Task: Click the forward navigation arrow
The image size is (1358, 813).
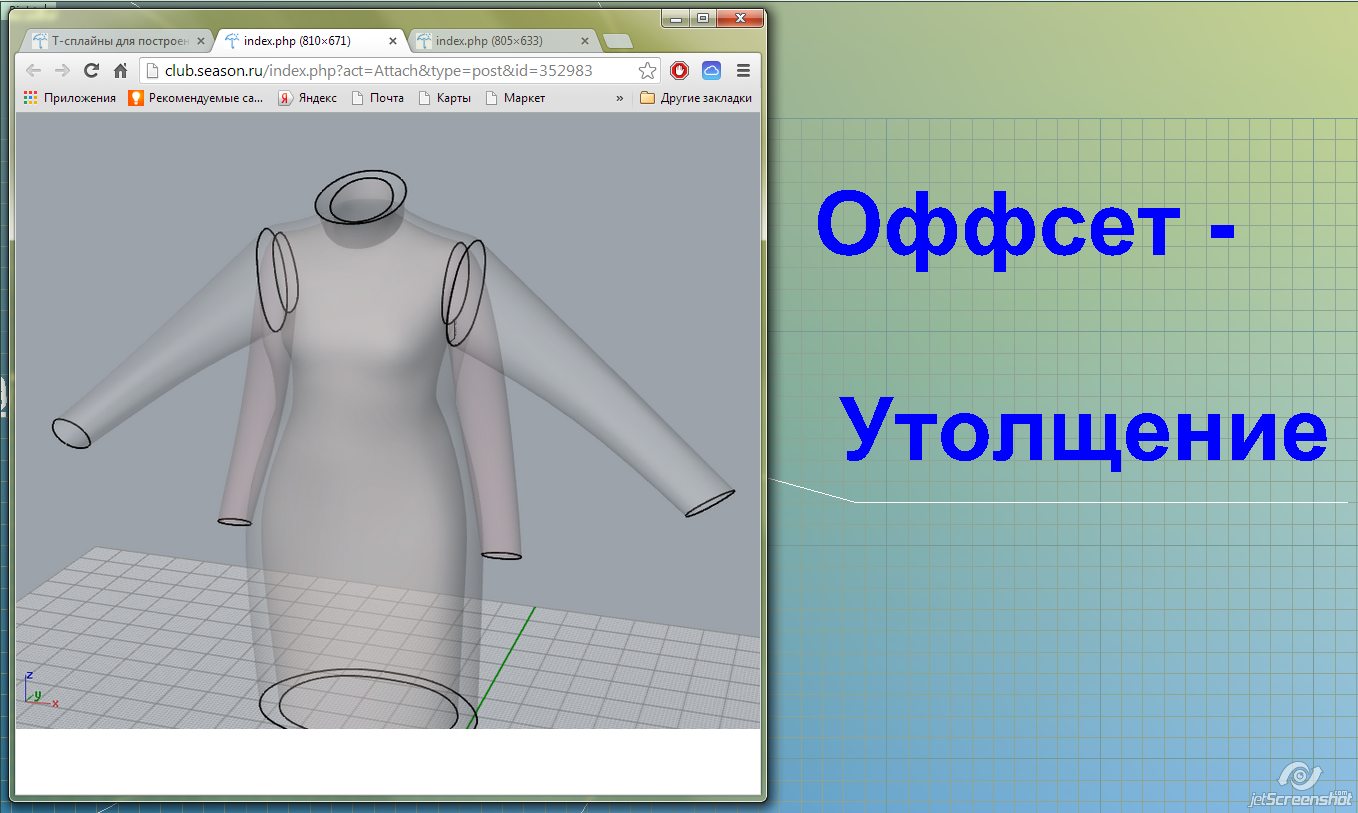Action: 62,71
